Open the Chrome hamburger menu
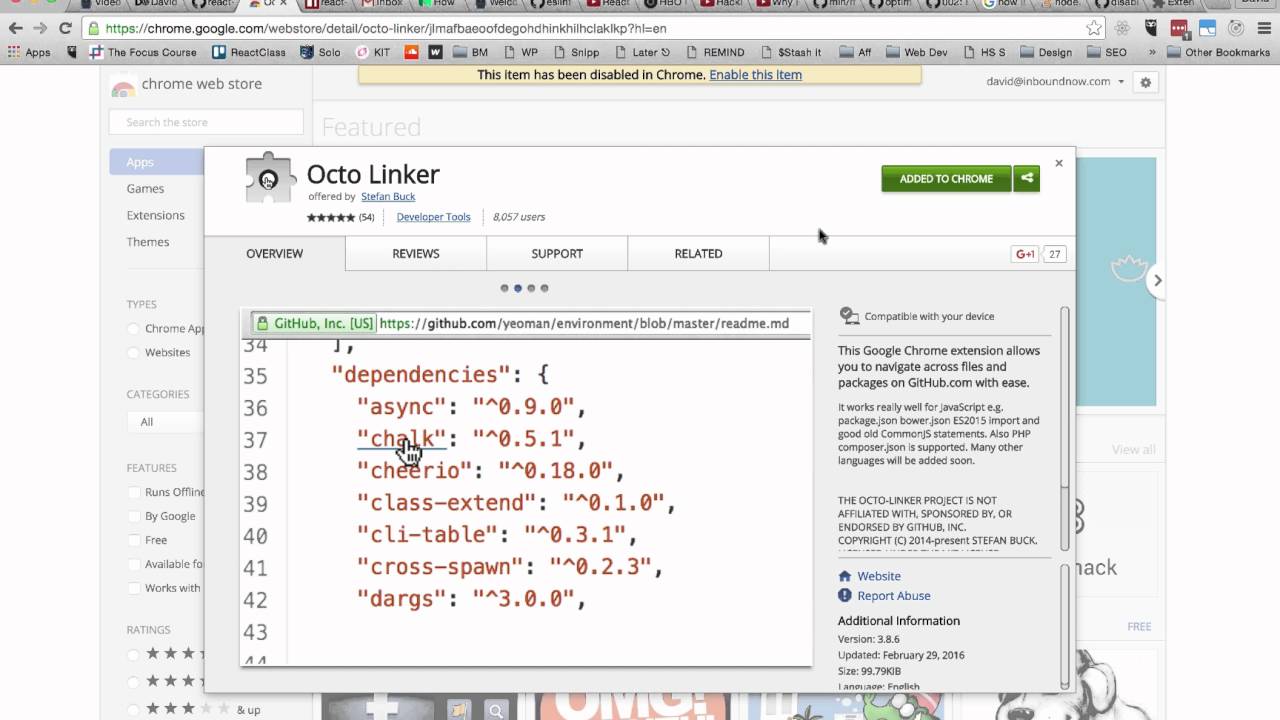Screen dimensions: 1280x720 [1263, 29]
